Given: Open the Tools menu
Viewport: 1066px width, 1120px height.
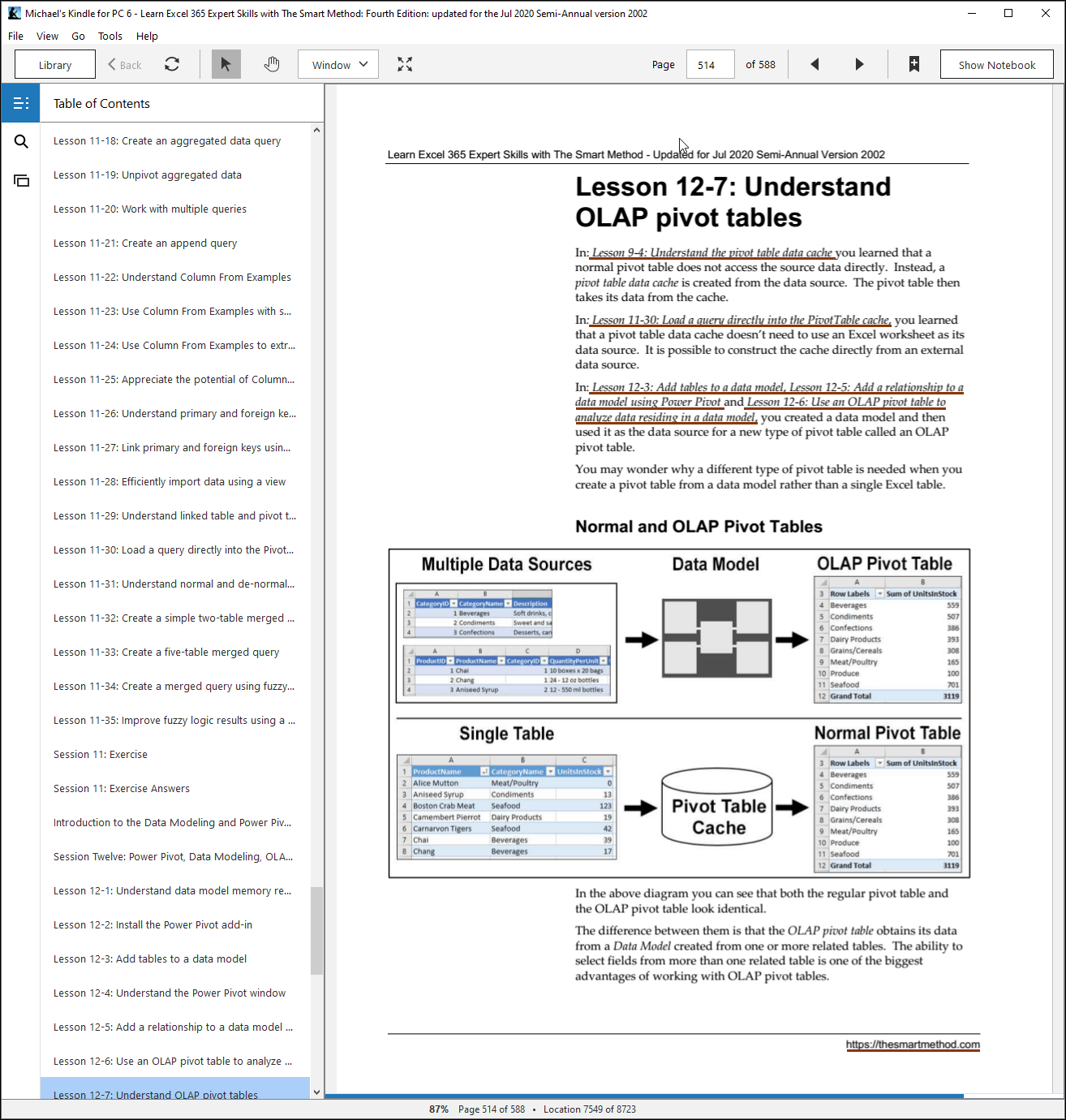Looking at the screenshot, I should [x=110, y=36].
